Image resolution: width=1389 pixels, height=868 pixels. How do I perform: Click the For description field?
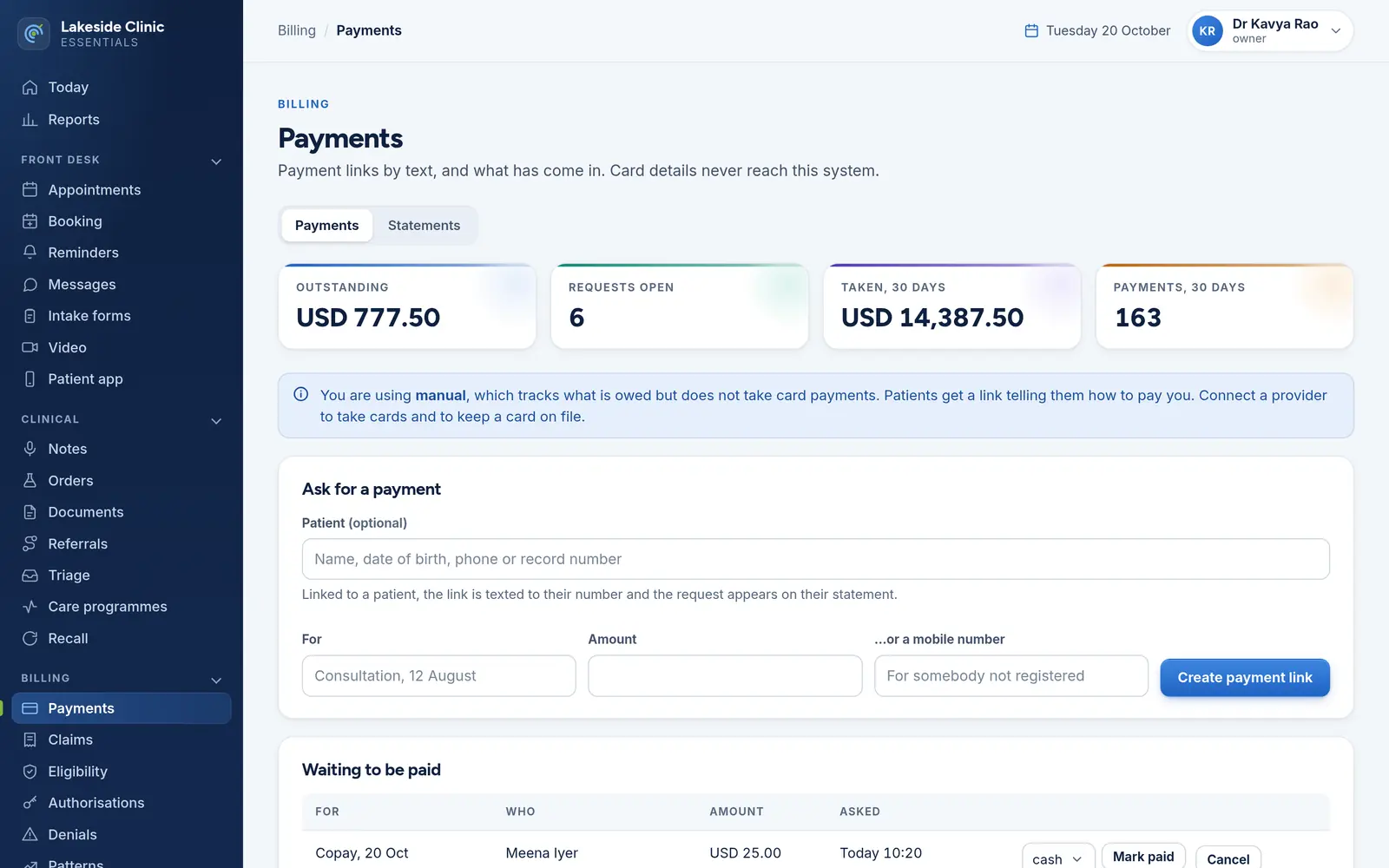tap(438, 676)
